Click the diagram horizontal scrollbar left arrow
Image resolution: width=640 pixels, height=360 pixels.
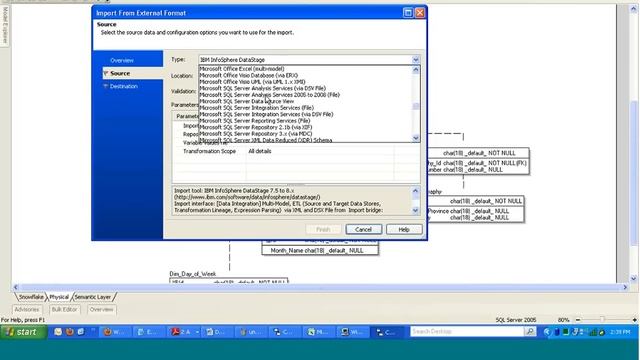click(16, 287)
